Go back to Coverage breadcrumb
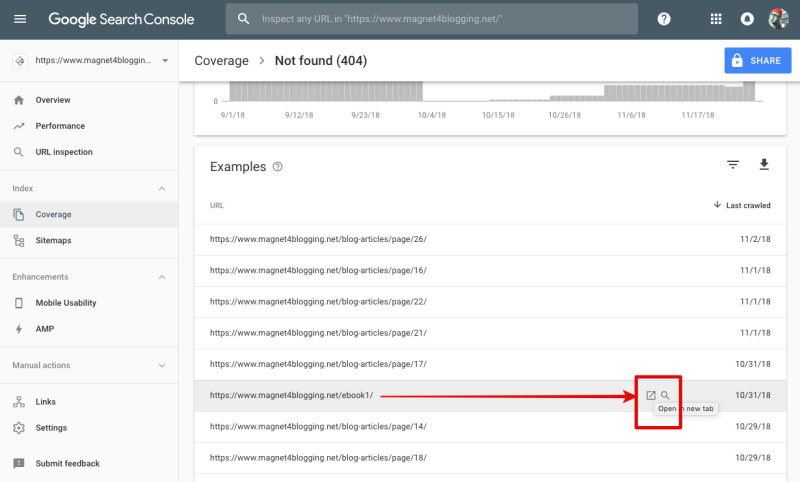This screenshot has height=482, width=800. [x=221, y=61]
